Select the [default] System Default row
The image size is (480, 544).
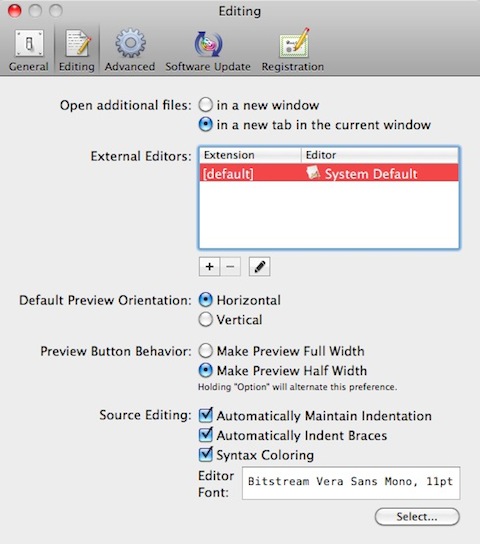329,173
